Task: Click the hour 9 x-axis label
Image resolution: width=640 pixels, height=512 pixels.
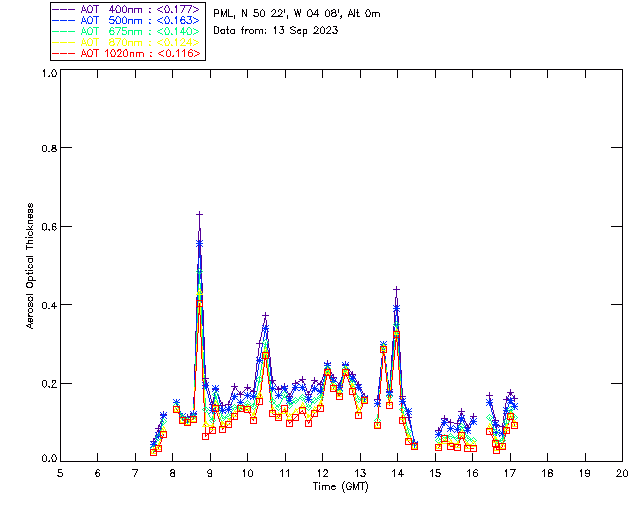Action: point(210,473)
